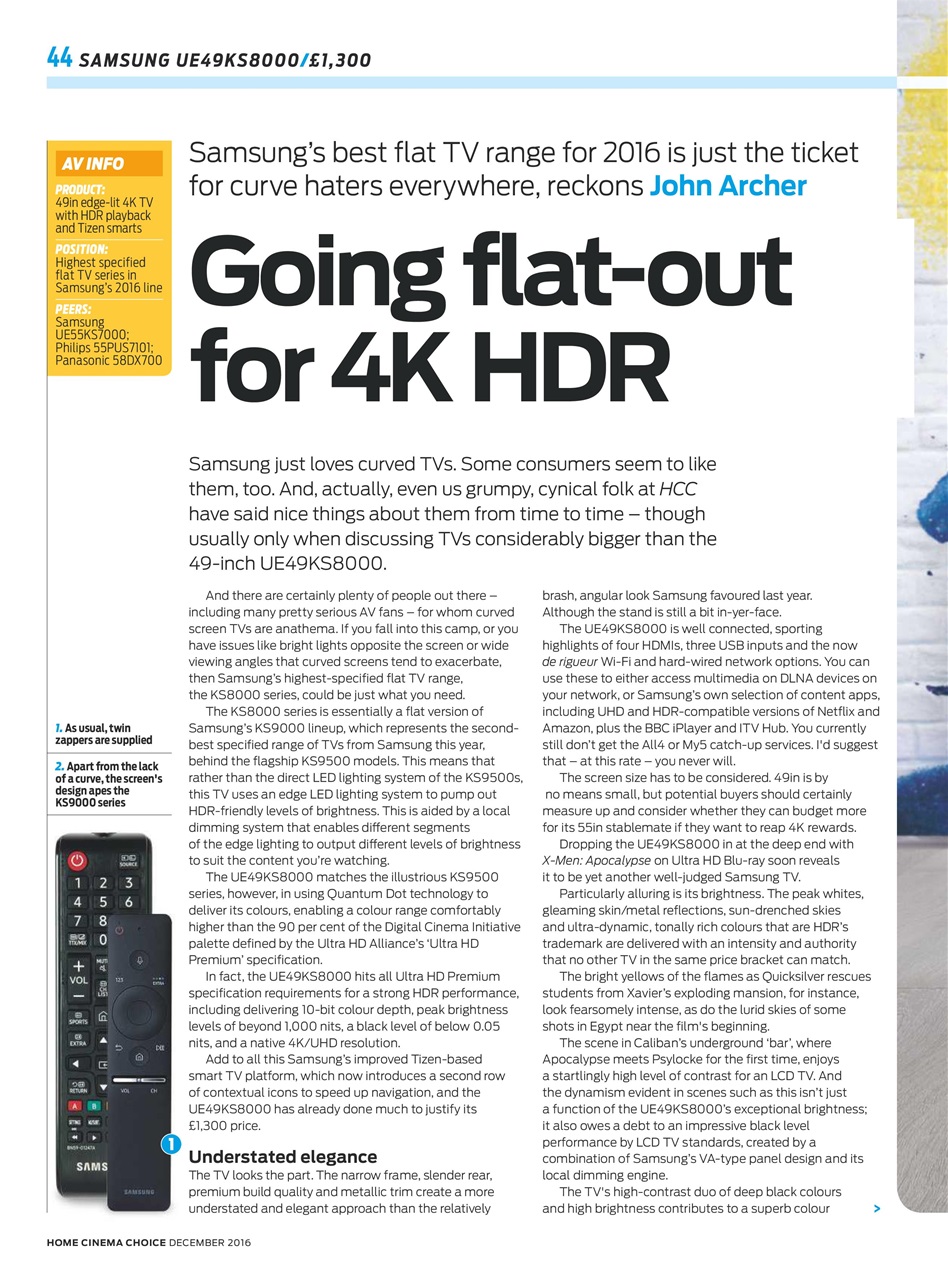
Task: Tap the SOURCE button on the standard remote
Action: (128, 861)
